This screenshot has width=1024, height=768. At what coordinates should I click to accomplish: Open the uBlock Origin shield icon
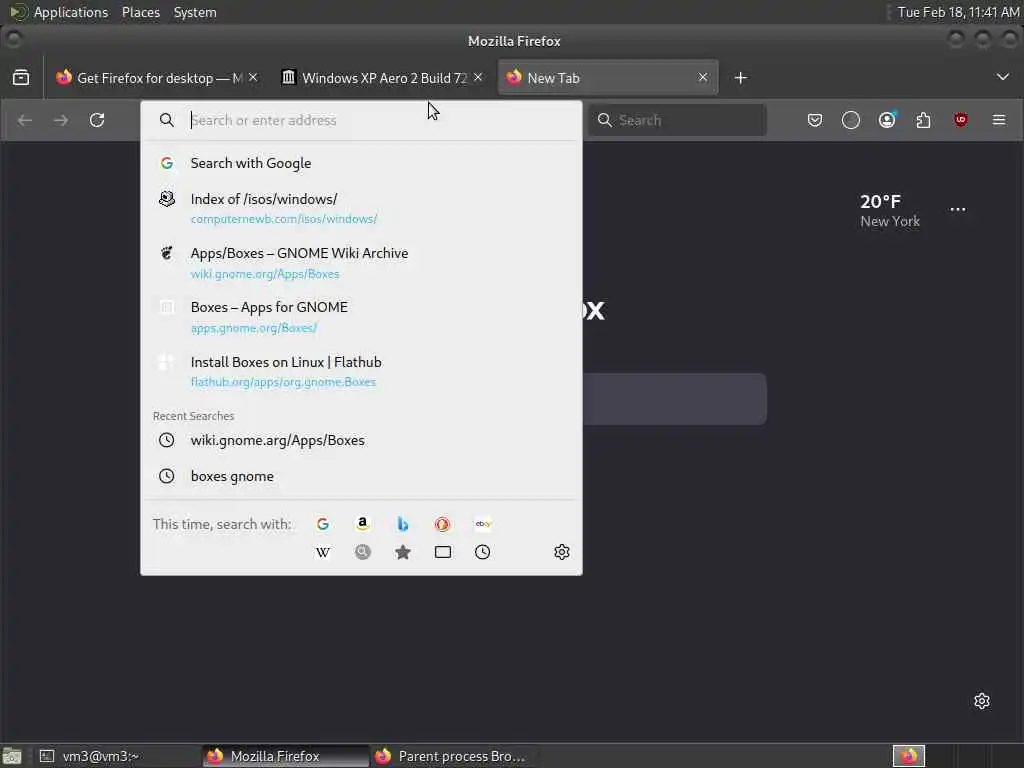(x=961, y=120)
